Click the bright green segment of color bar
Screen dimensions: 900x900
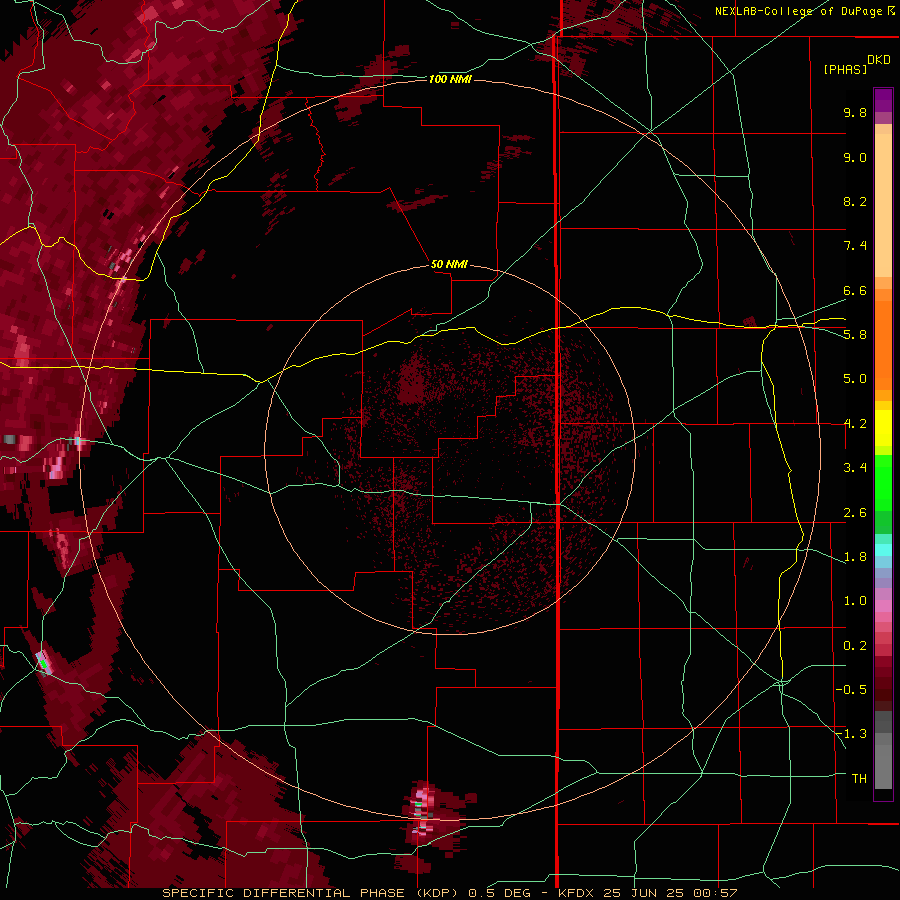(883, 483)
